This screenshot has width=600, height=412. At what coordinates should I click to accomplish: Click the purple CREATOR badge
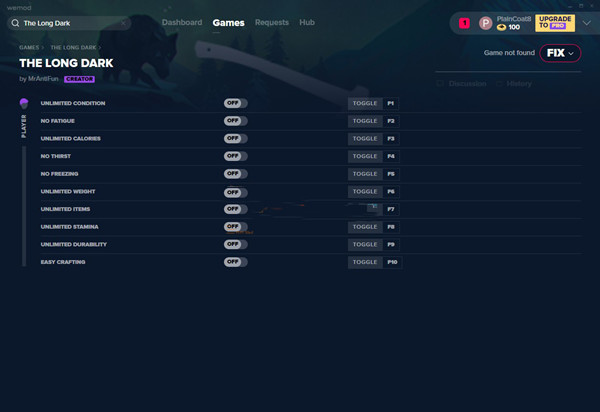(79, 79)
